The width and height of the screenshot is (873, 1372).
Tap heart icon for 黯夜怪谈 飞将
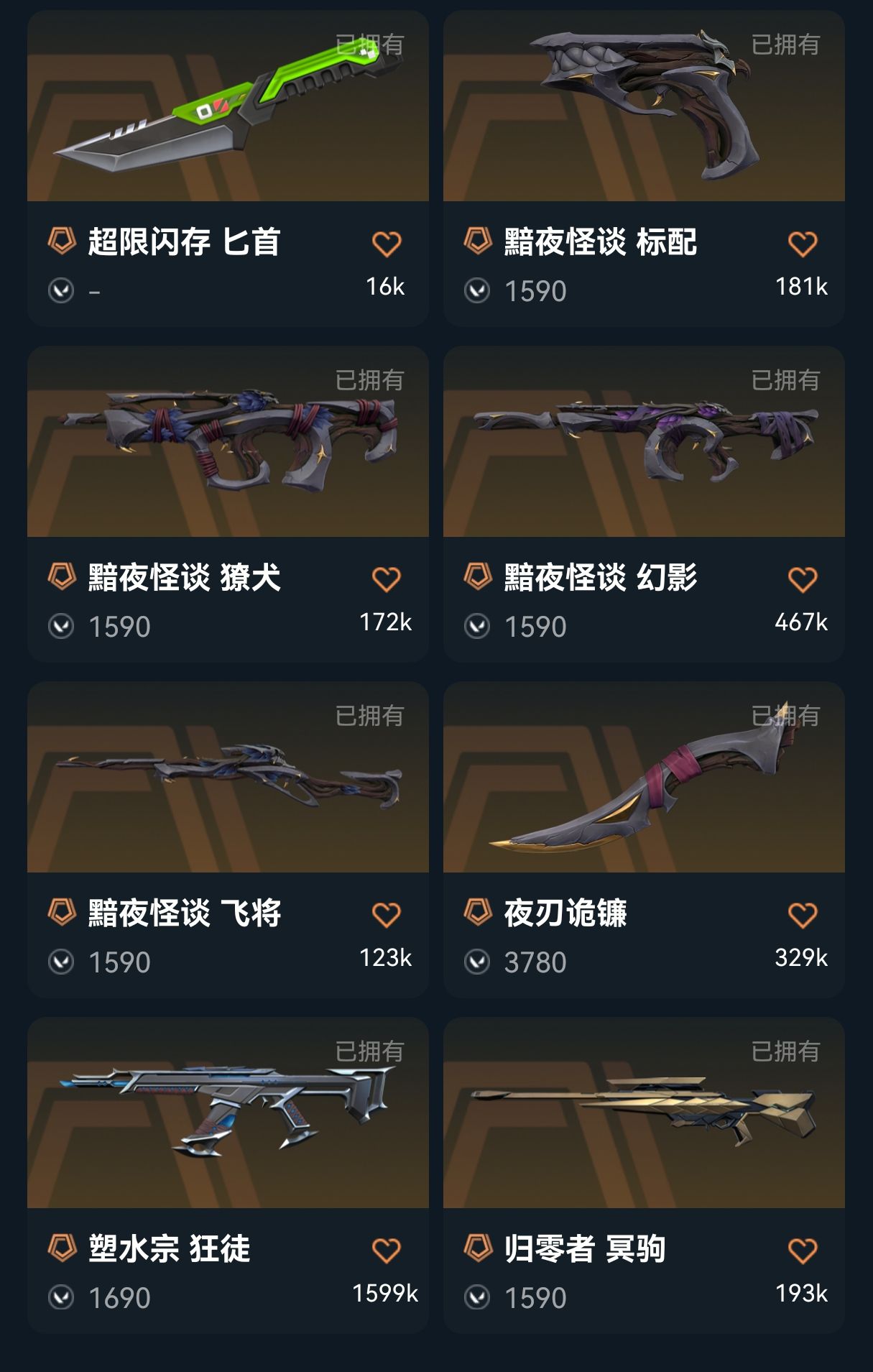point(387,916)
